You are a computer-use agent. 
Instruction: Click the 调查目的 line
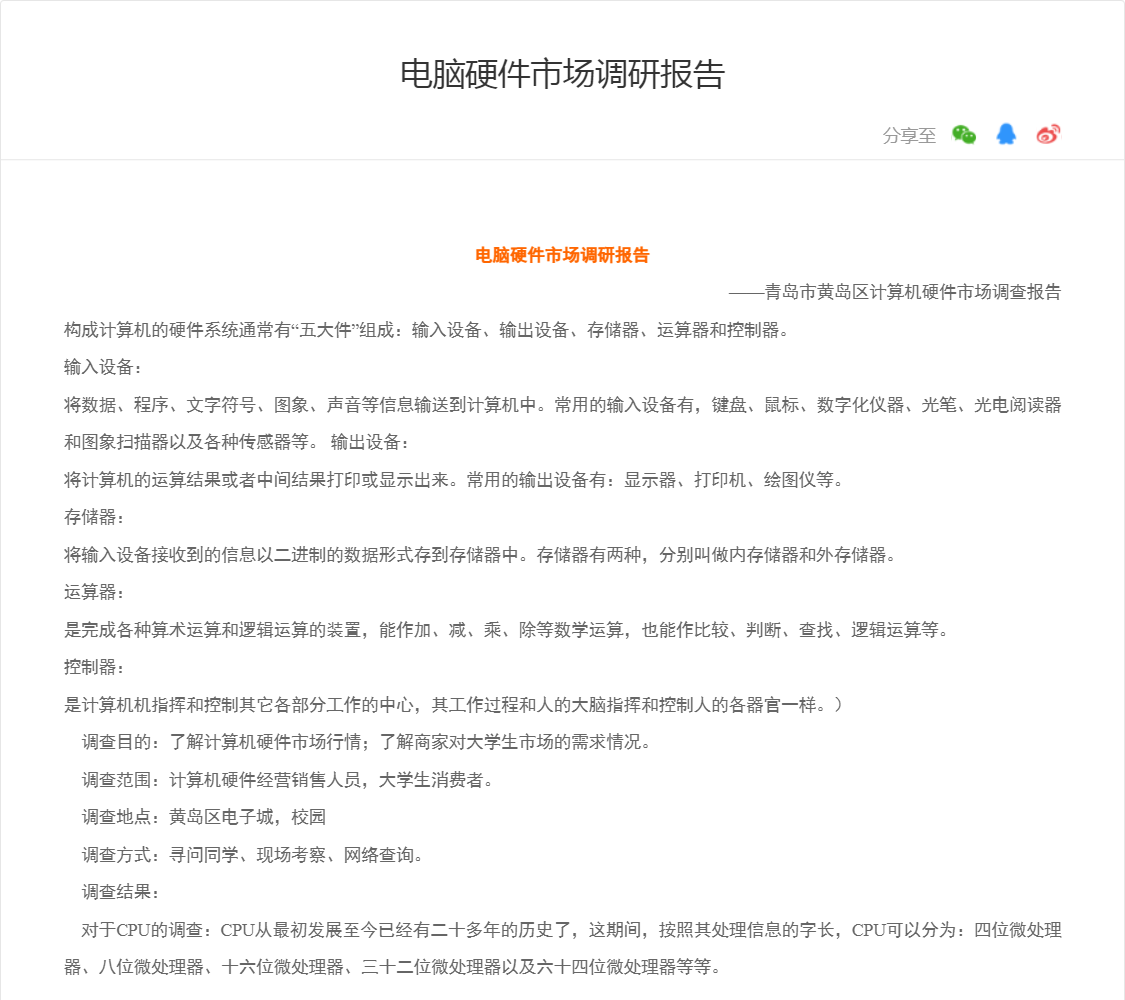pyautogui.click(x=366, y=743)
